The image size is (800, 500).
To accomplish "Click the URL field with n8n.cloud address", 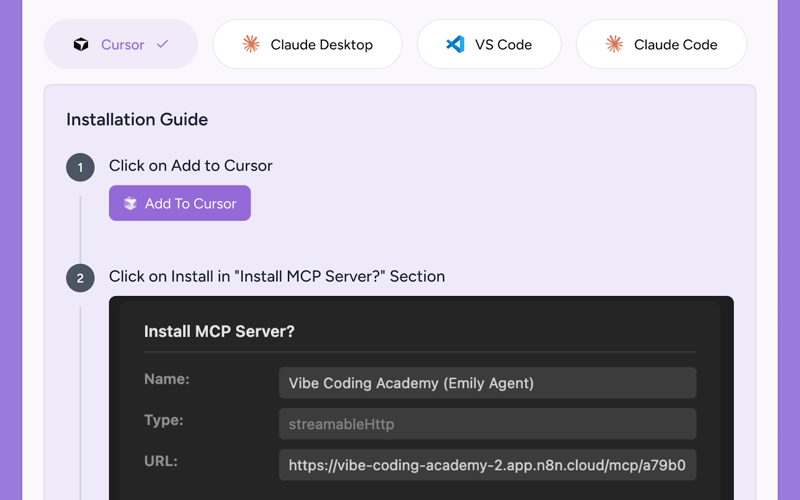I will tap(487, 465).
